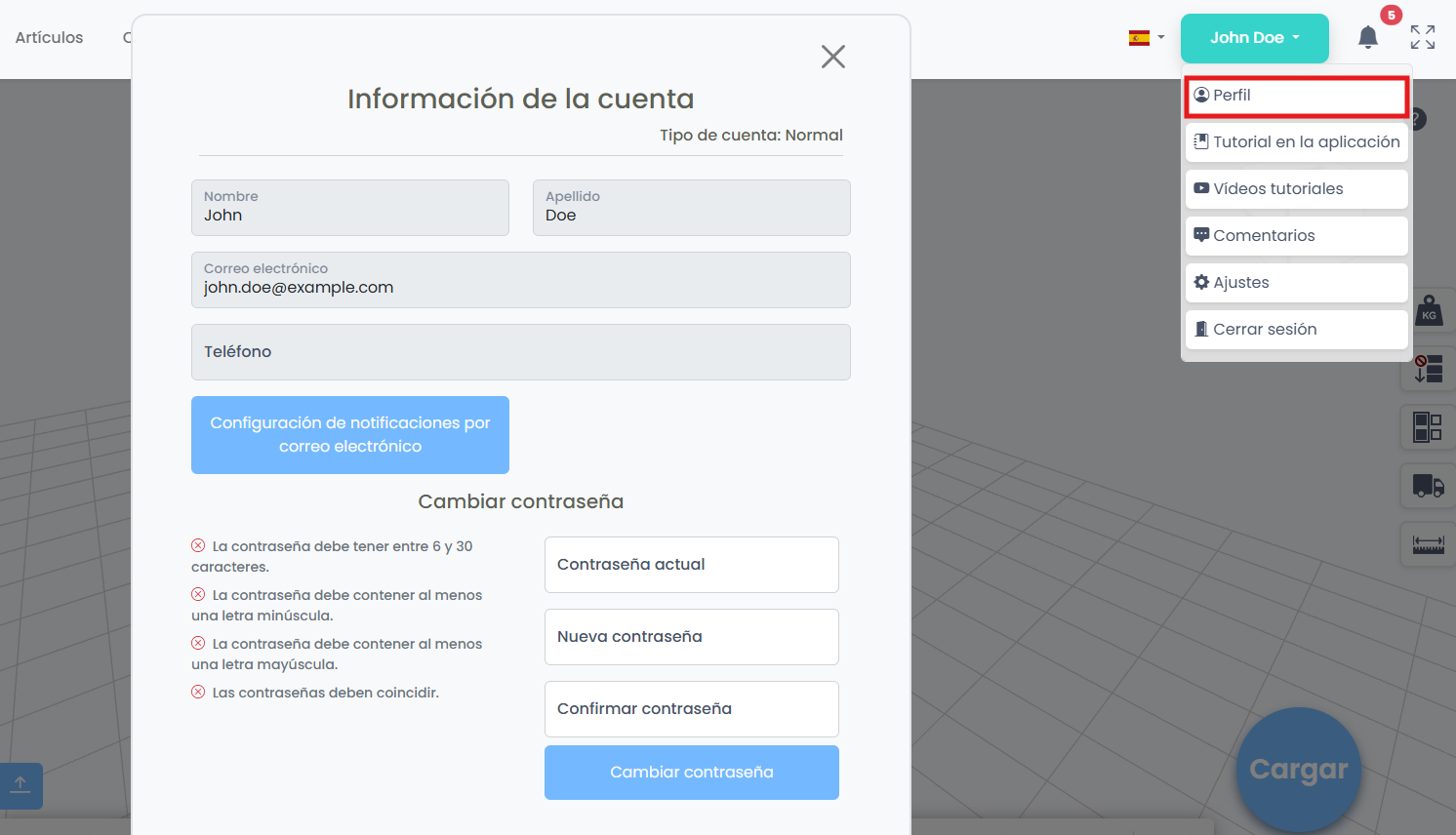Open the notifications bell

pyautogui.click(x=1368, y=38)
